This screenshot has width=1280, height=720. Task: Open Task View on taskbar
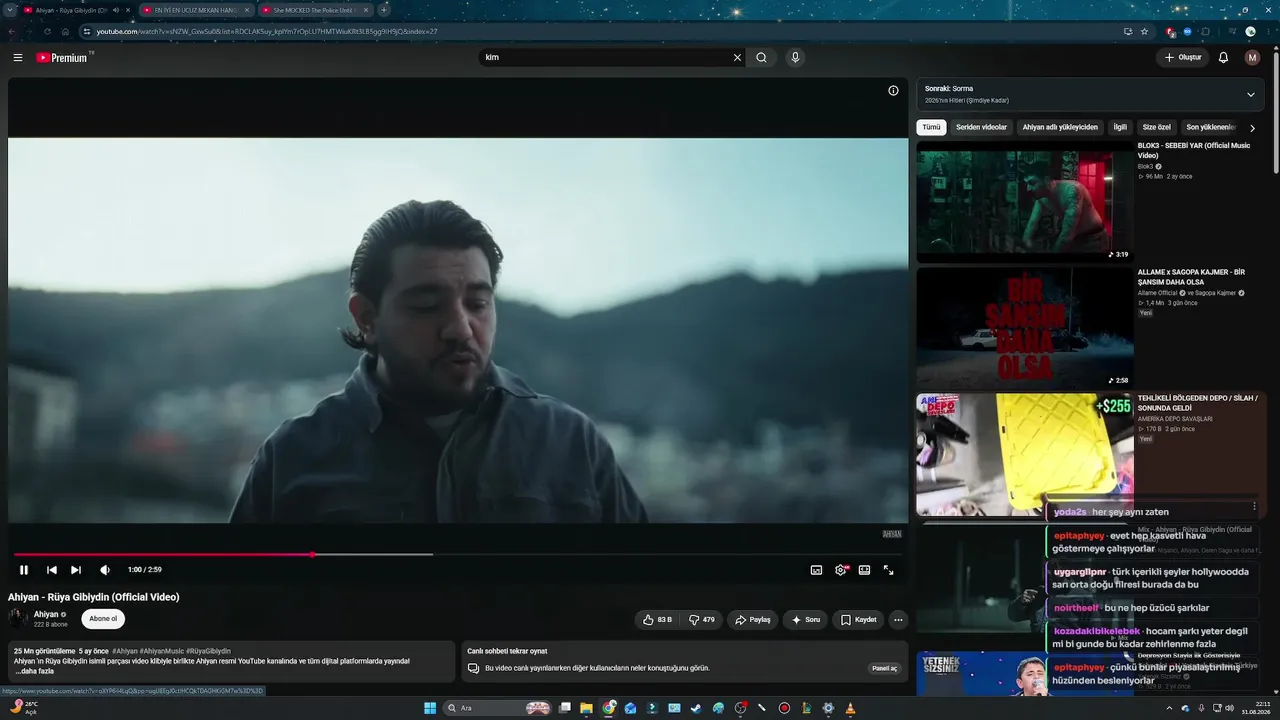coord(564,708)
